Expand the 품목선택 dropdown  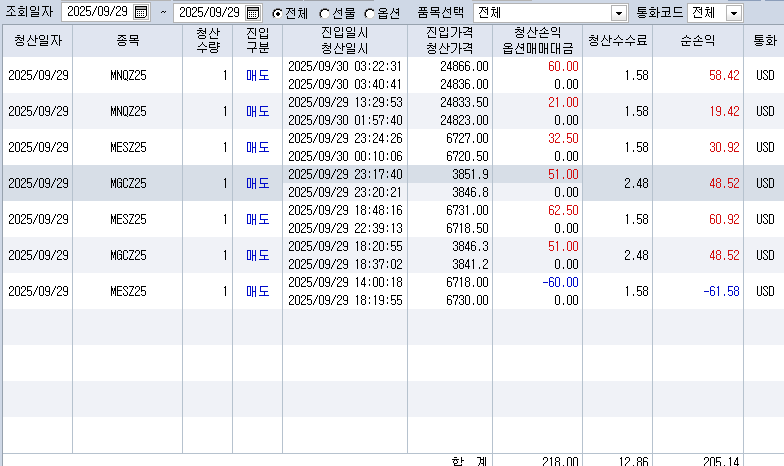click(x=619, y=13)
